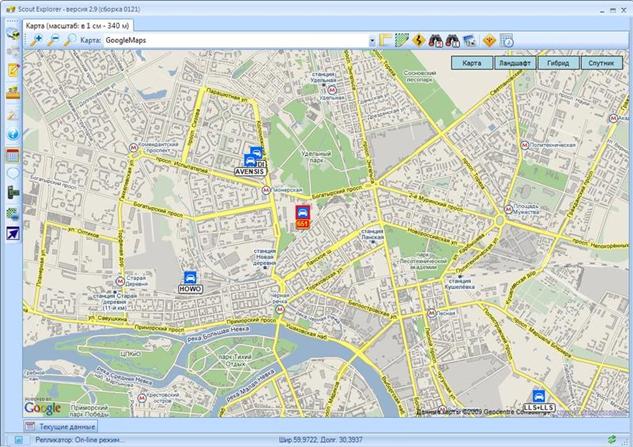Click the red 651 vehicle marker
This screenshot has height=447, width=633.
[x=302, y=217]
